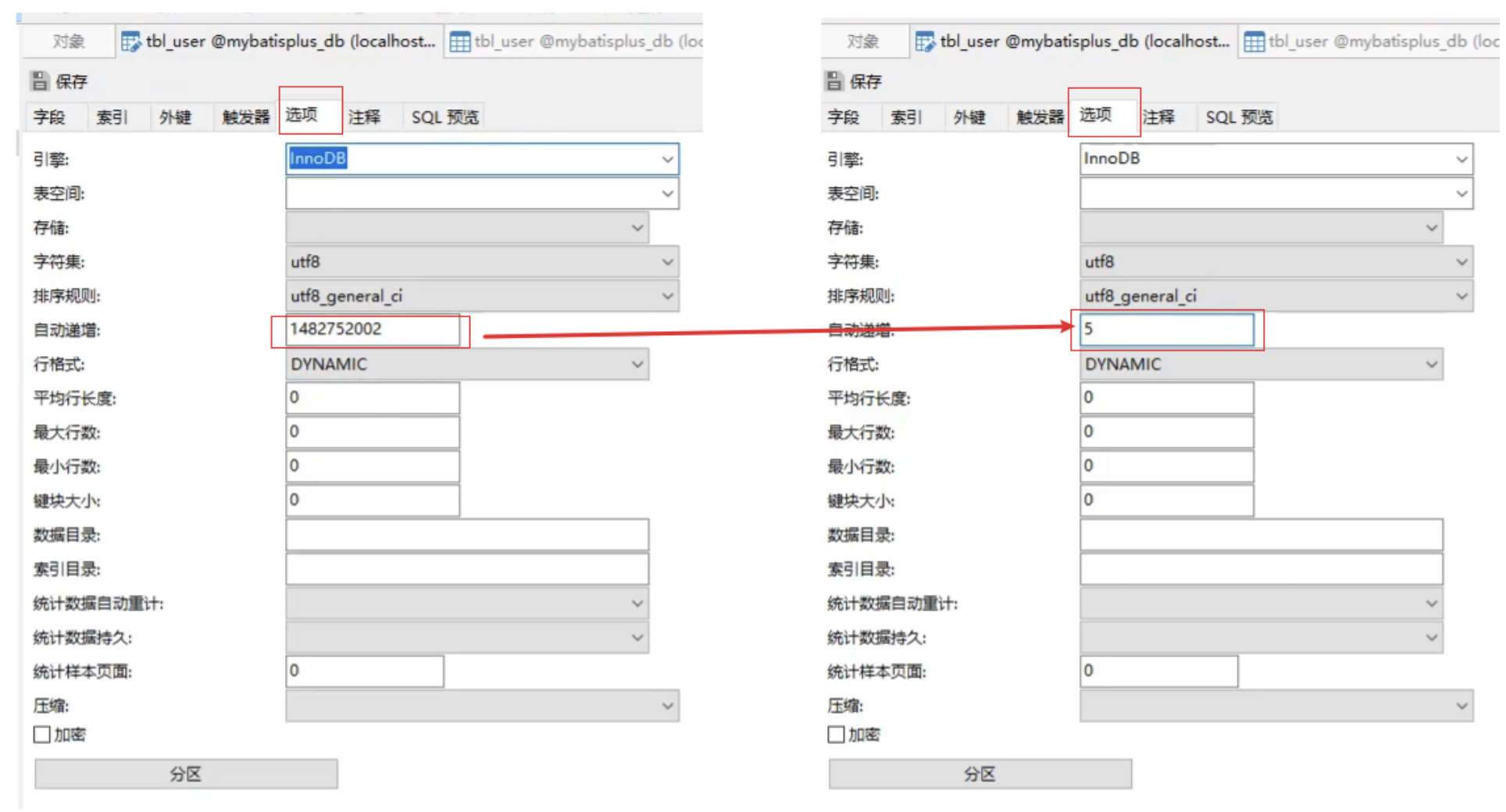Click grid table tab icon in left panel

point(460,41)
